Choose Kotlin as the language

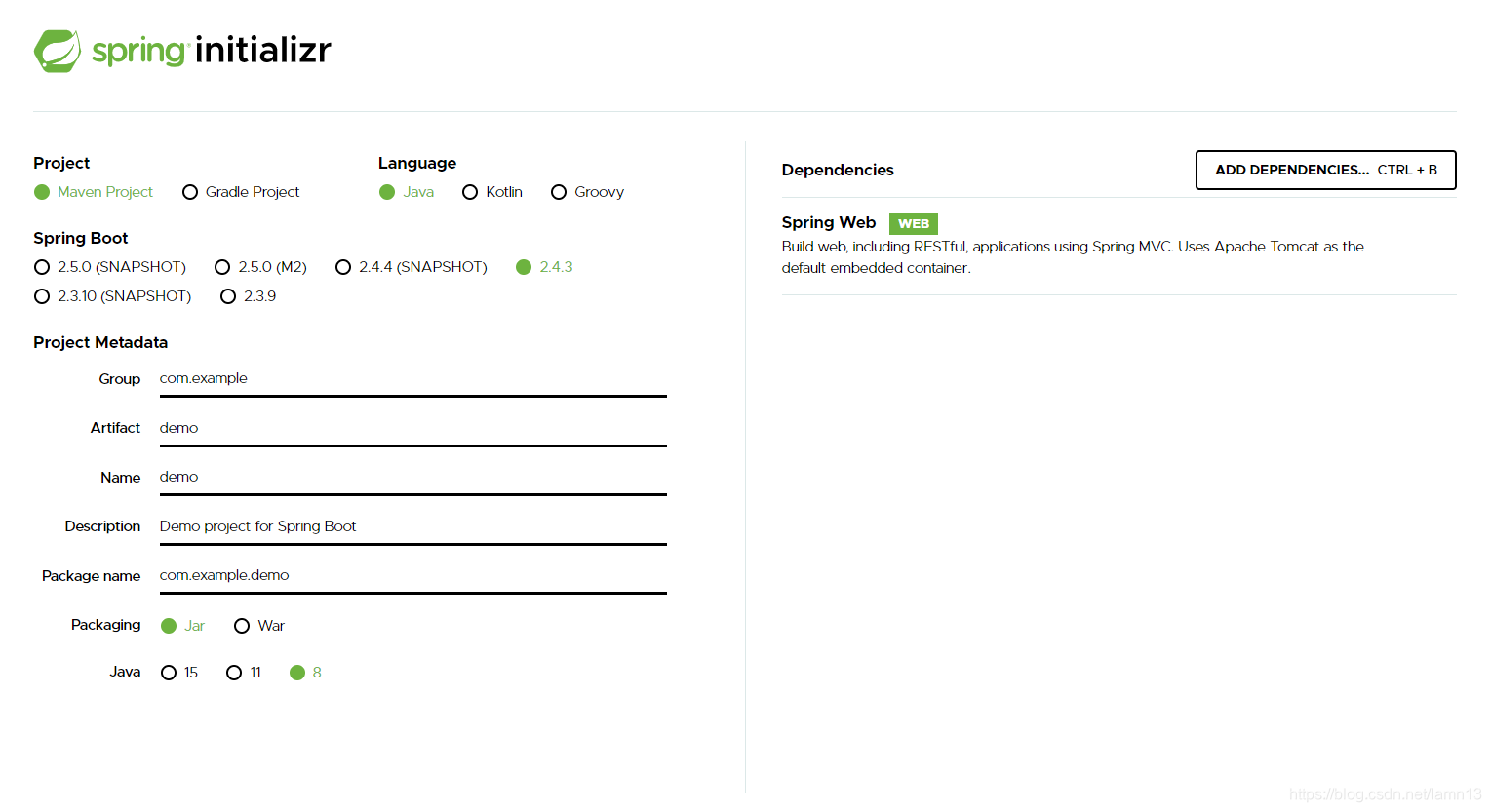[492, 192]
